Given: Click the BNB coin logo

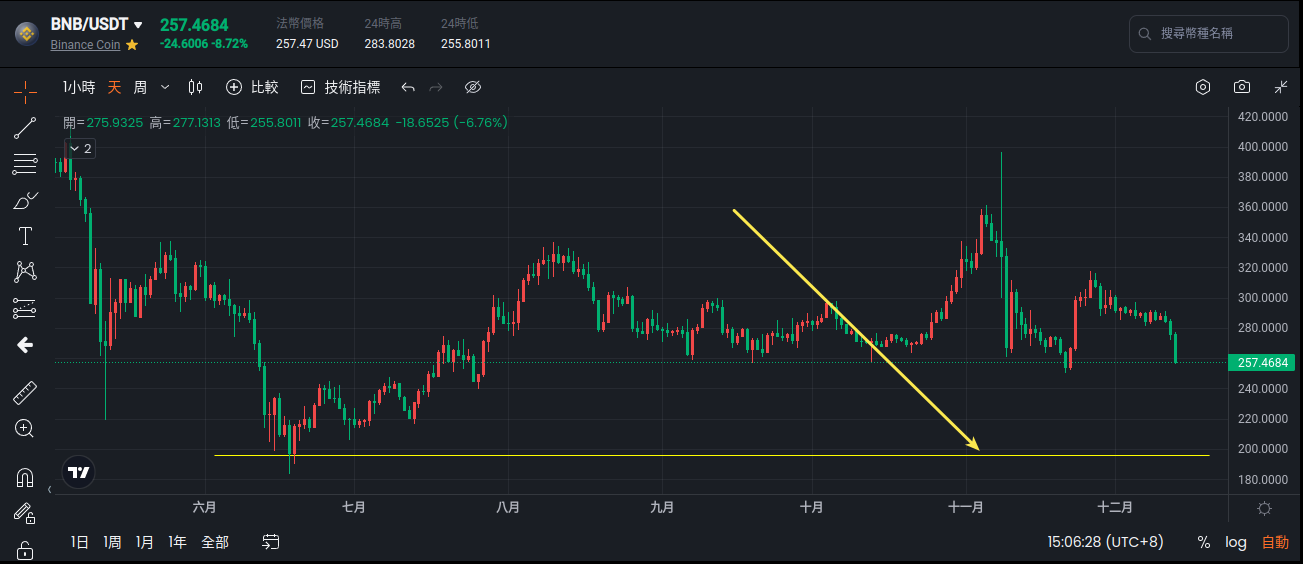Looking at the screenshot, I should [27, 34].
